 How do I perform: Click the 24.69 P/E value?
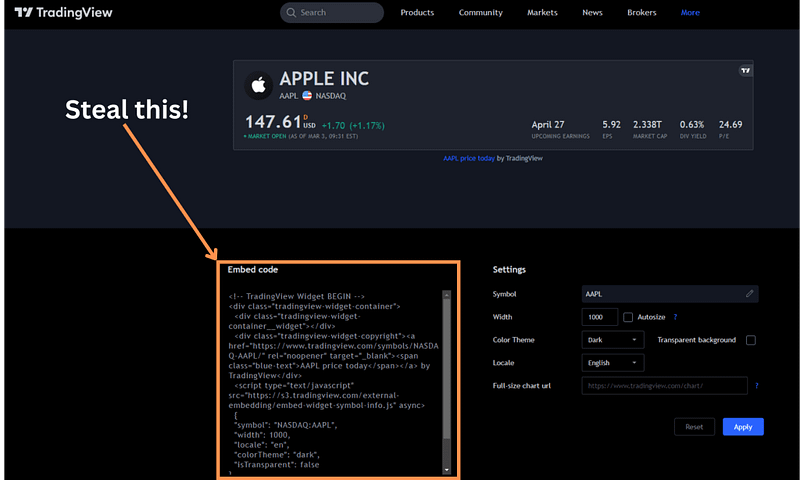pyautogui.click(x=731, y=124)
